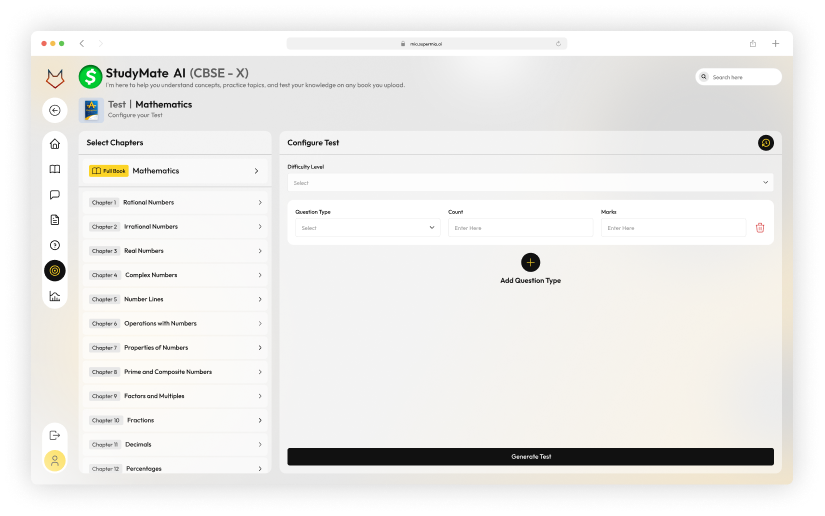Click the open book library icon

pos(55,169)
